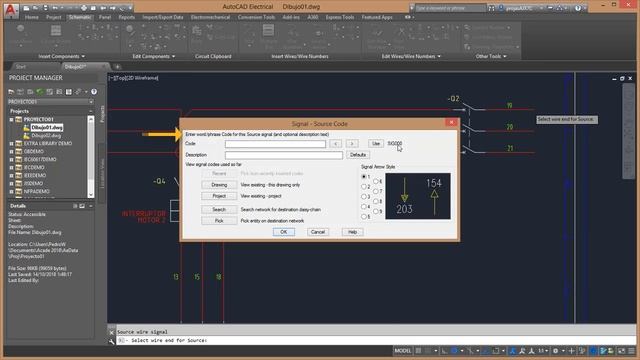The height and width of the screenshot is (360, 640).
Task: Click the signal arrow style preview image
Action: tap(418, 196)
